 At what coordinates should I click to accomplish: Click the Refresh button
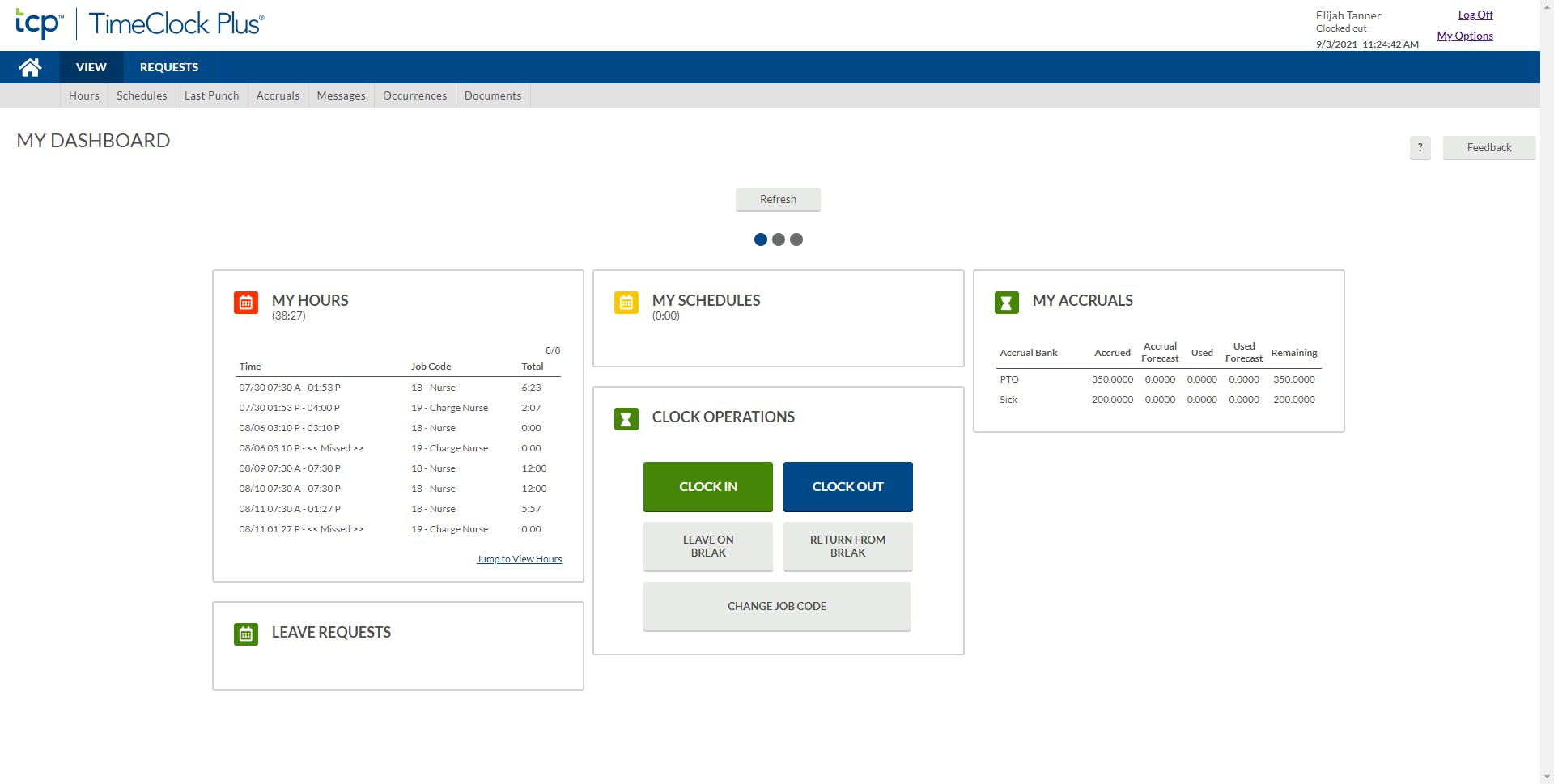[x=778, y=199]
